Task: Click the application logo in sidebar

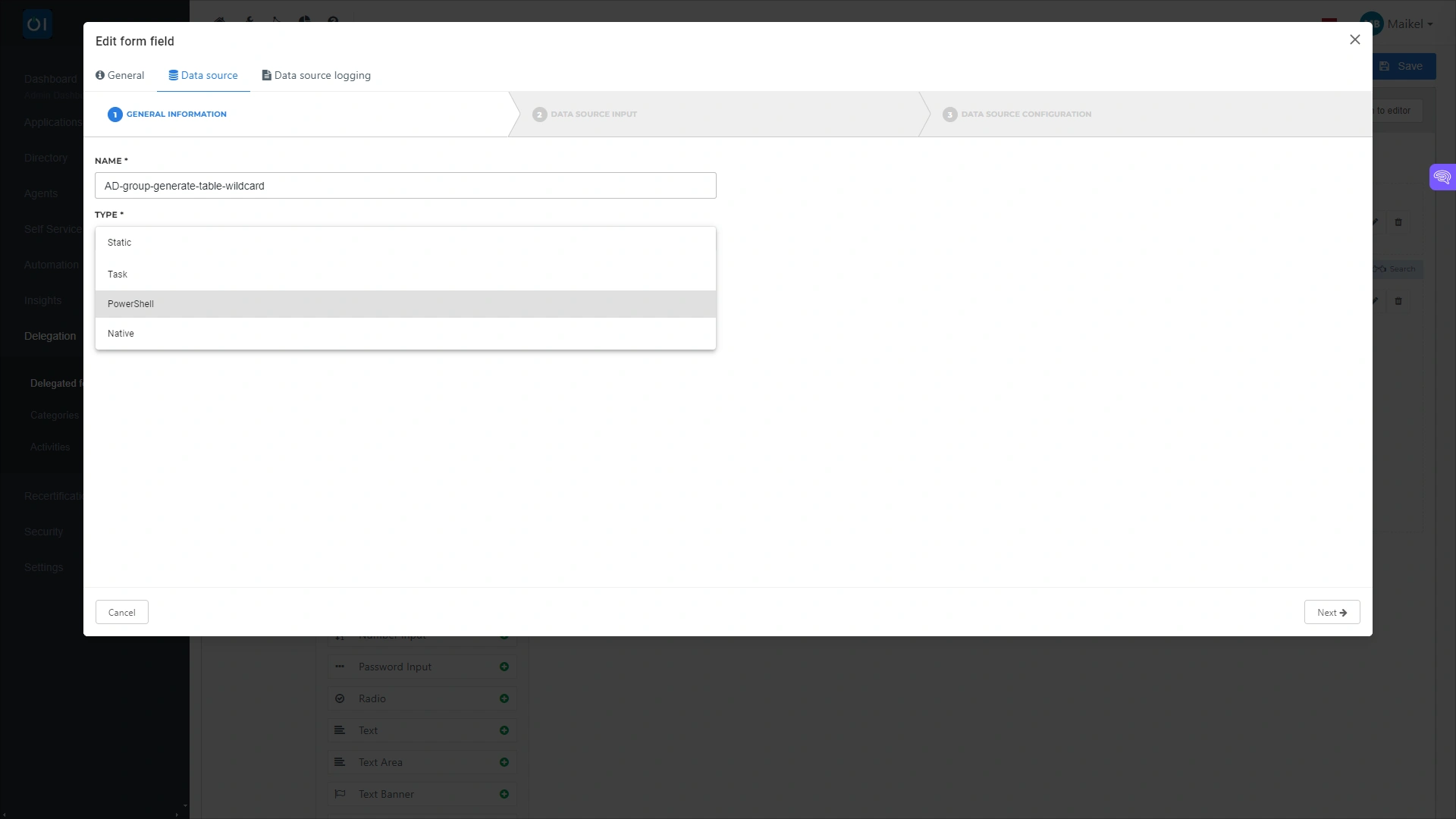Action: (x=37, y=24)
